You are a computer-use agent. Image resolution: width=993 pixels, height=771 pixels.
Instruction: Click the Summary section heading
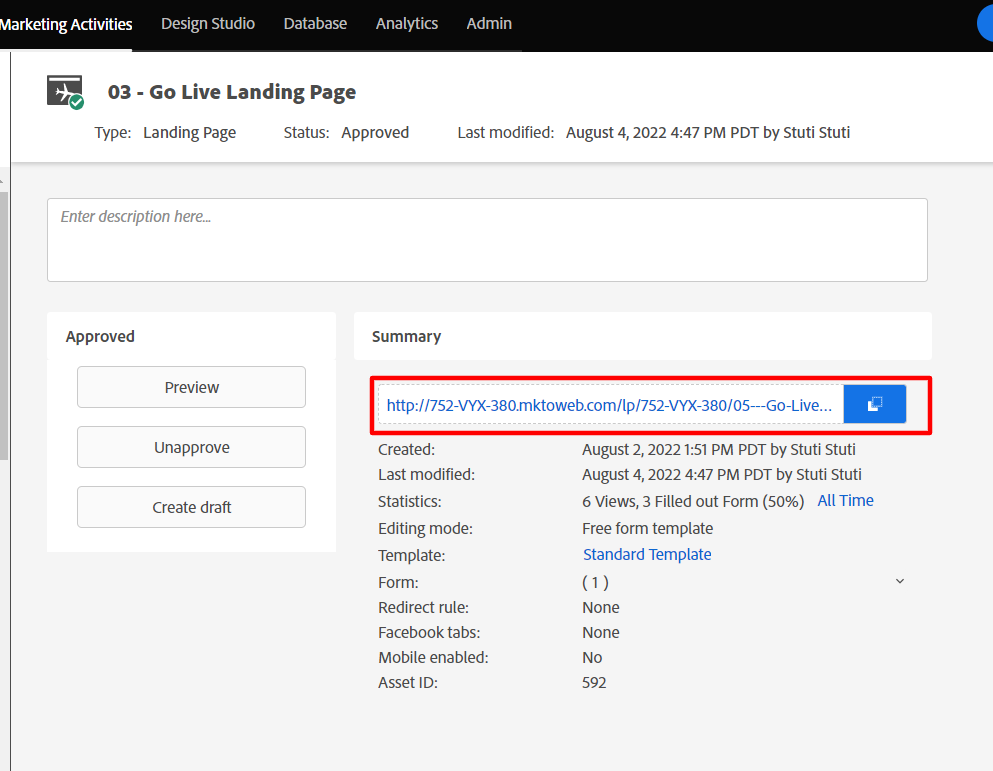point(407,336)
